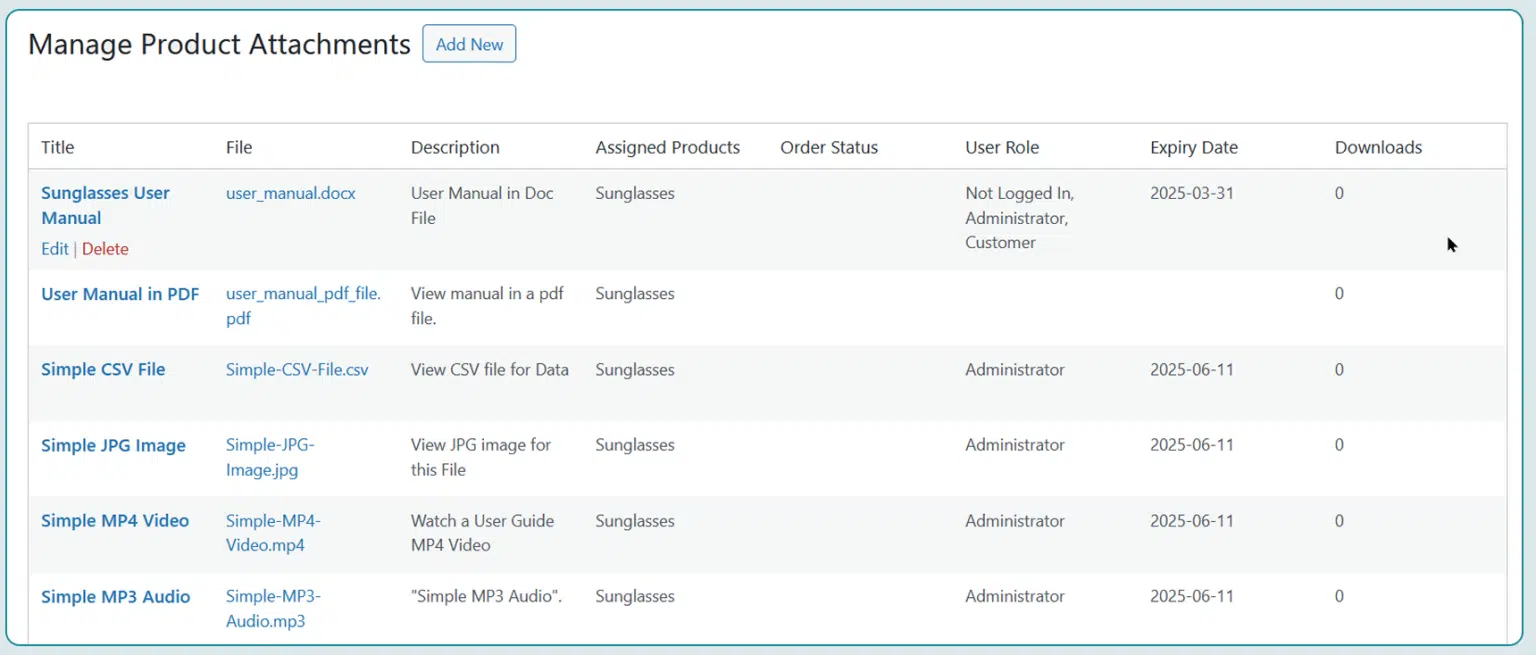This screenshot has height=655, width=1536.
Task: Click the Assigned Products column header
Action: click(x=667, y=148)
